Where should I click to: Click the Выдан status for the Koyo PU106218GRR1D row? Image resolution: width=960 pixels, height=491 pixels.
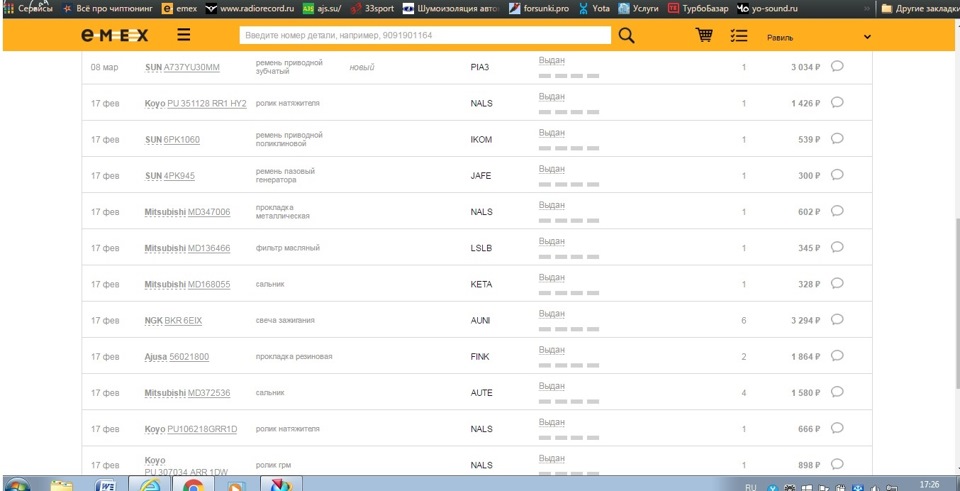click(552, 422)
